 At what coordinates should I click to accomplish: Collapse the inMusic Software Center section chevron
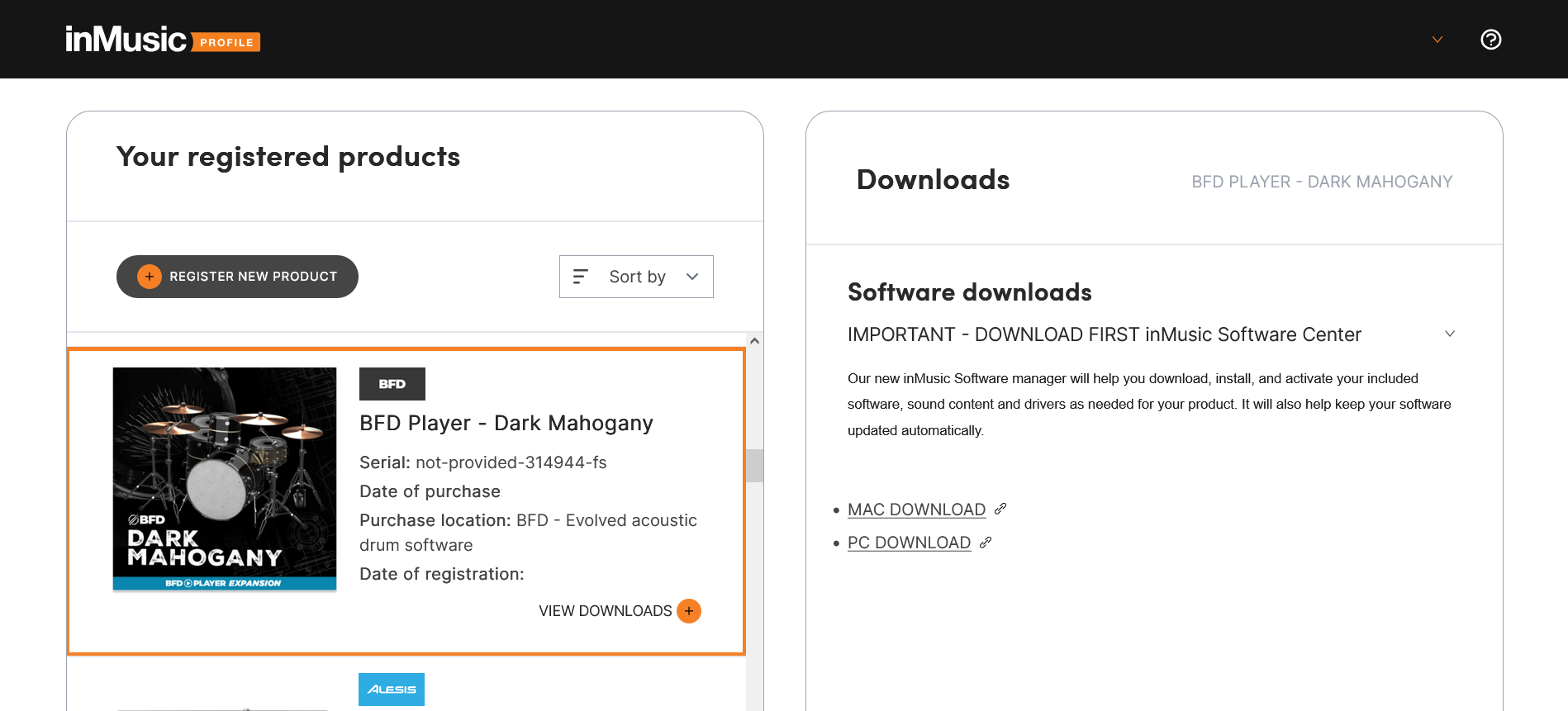point(1449,334)
